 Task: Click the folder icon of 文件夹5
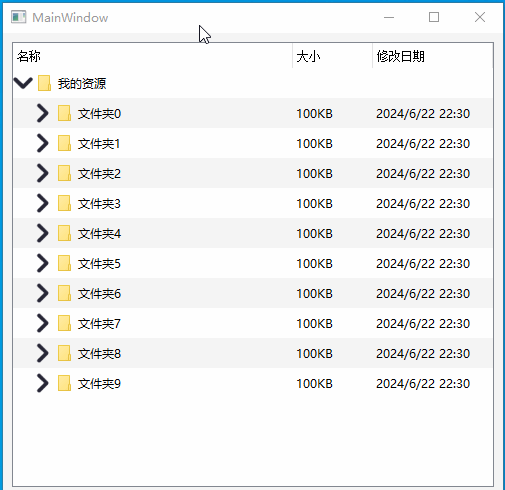coord(64,263)
